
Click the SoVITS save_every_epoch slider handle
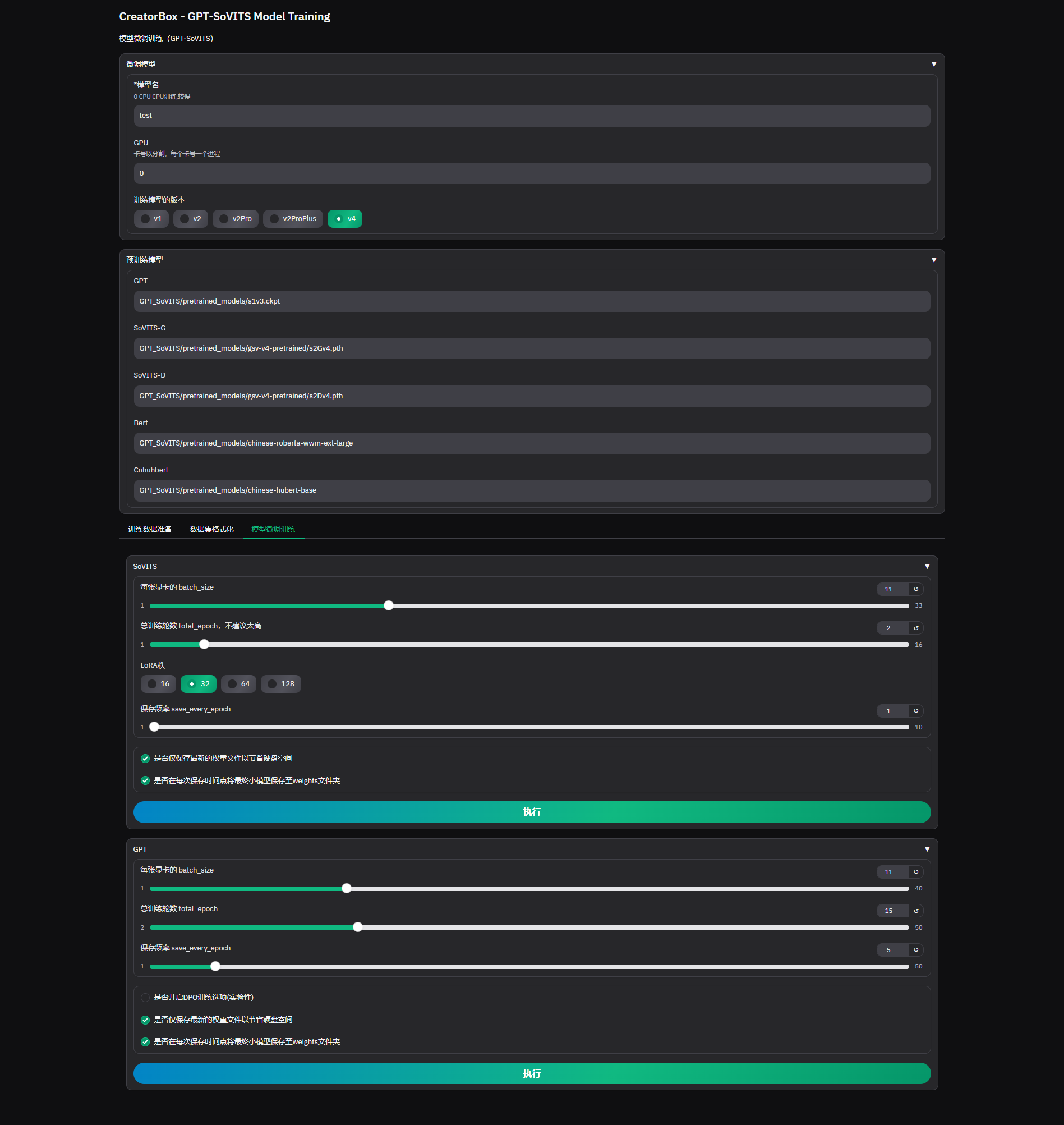[154, 727]
